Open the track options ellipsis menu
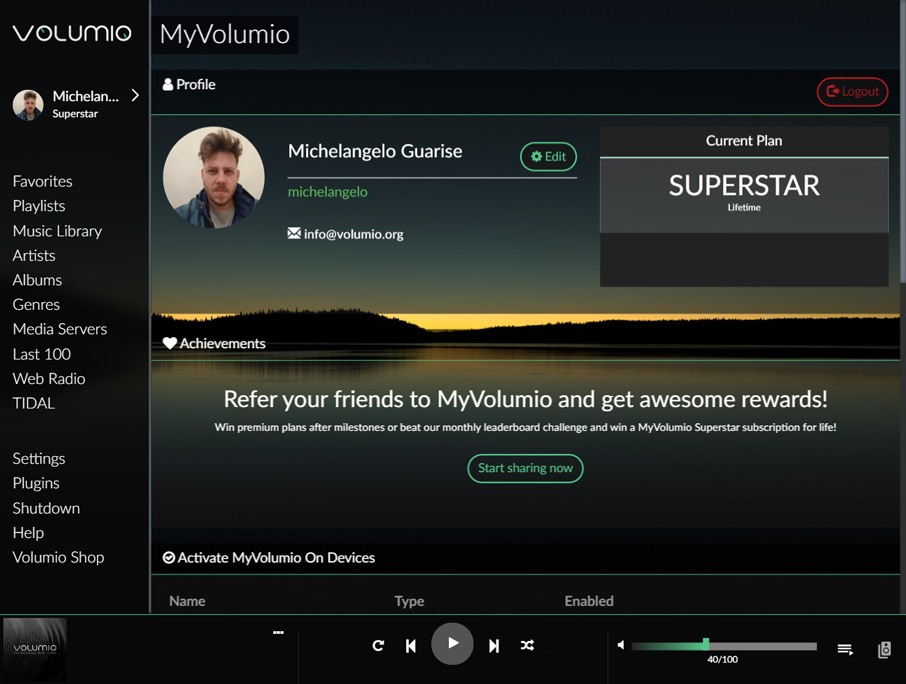 pos(278,632)
